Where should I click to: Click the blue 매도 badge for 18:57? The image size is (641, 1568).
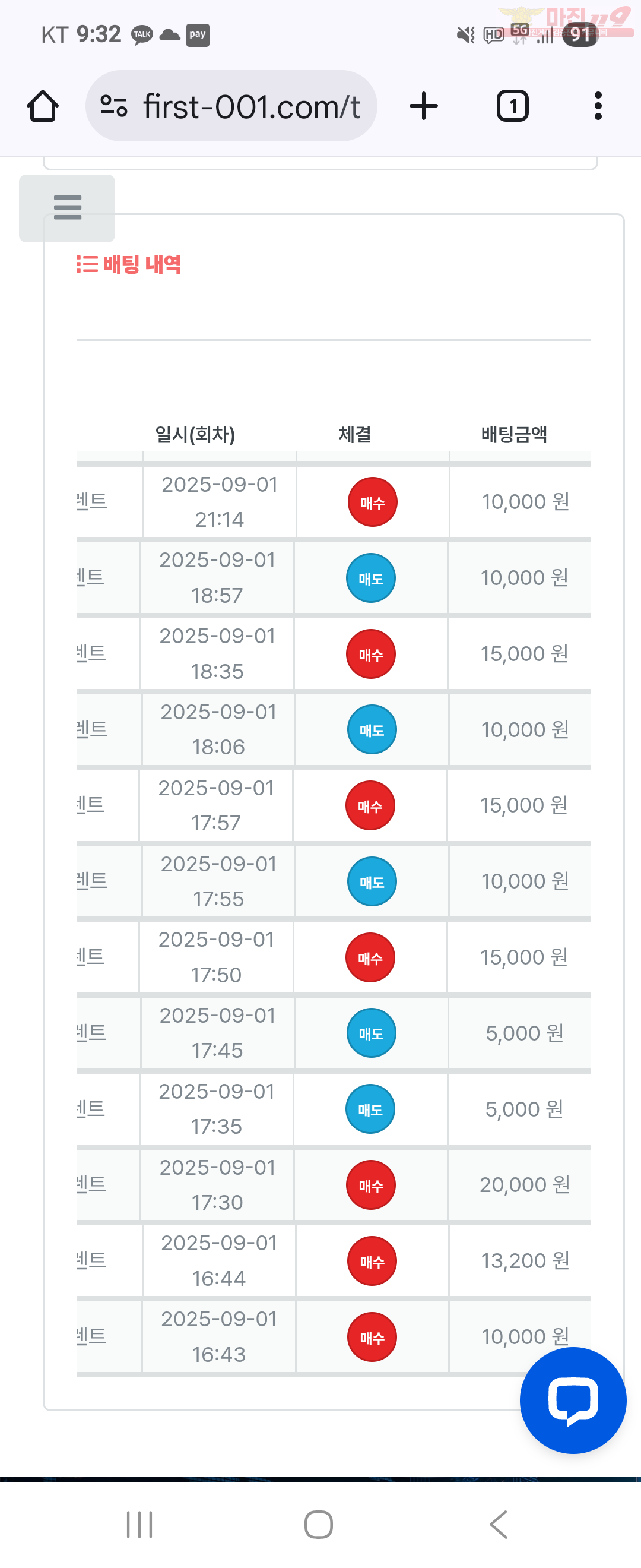point(370,578)
